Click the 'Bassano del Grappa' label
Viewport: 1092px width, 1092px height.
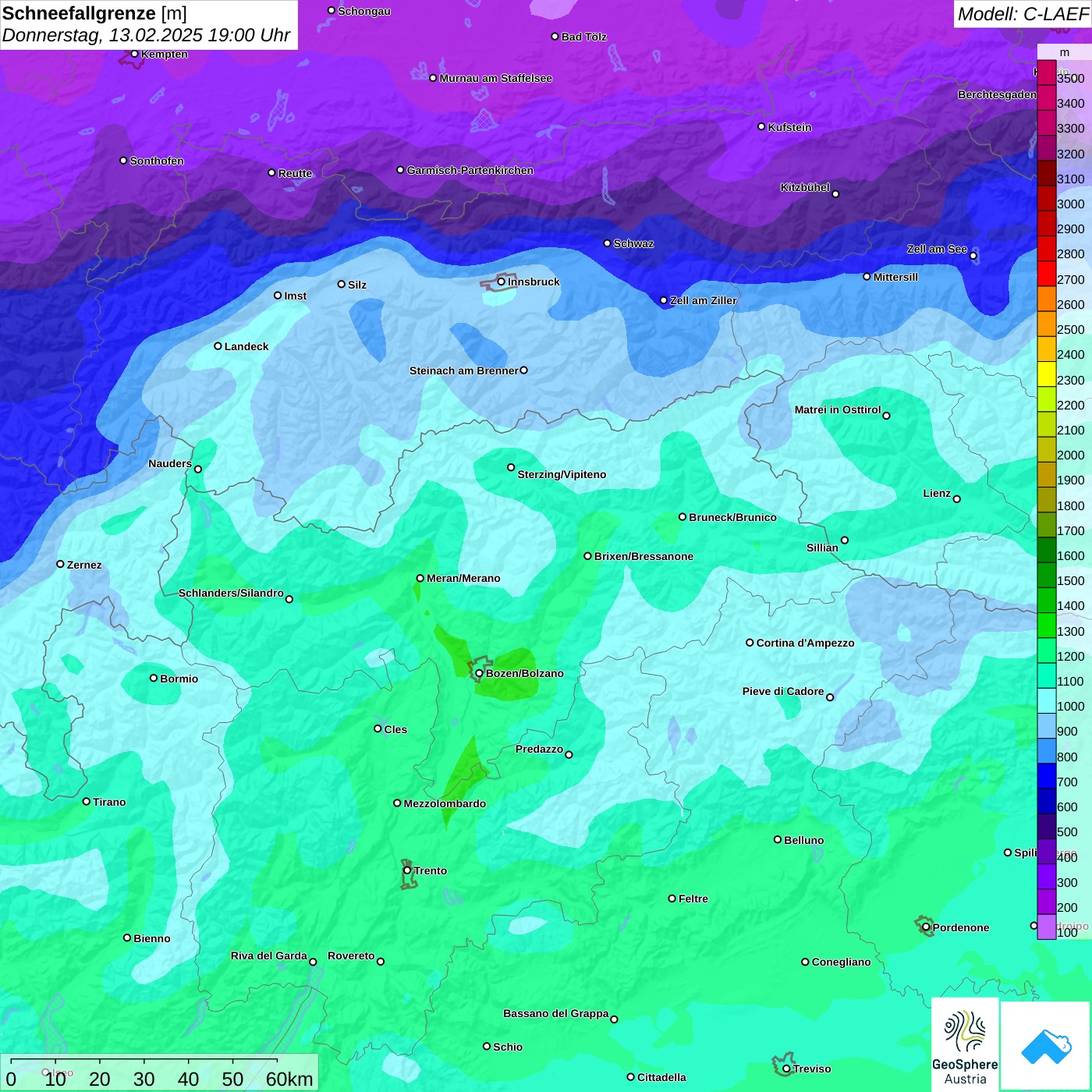click(x=556, y=1013)
